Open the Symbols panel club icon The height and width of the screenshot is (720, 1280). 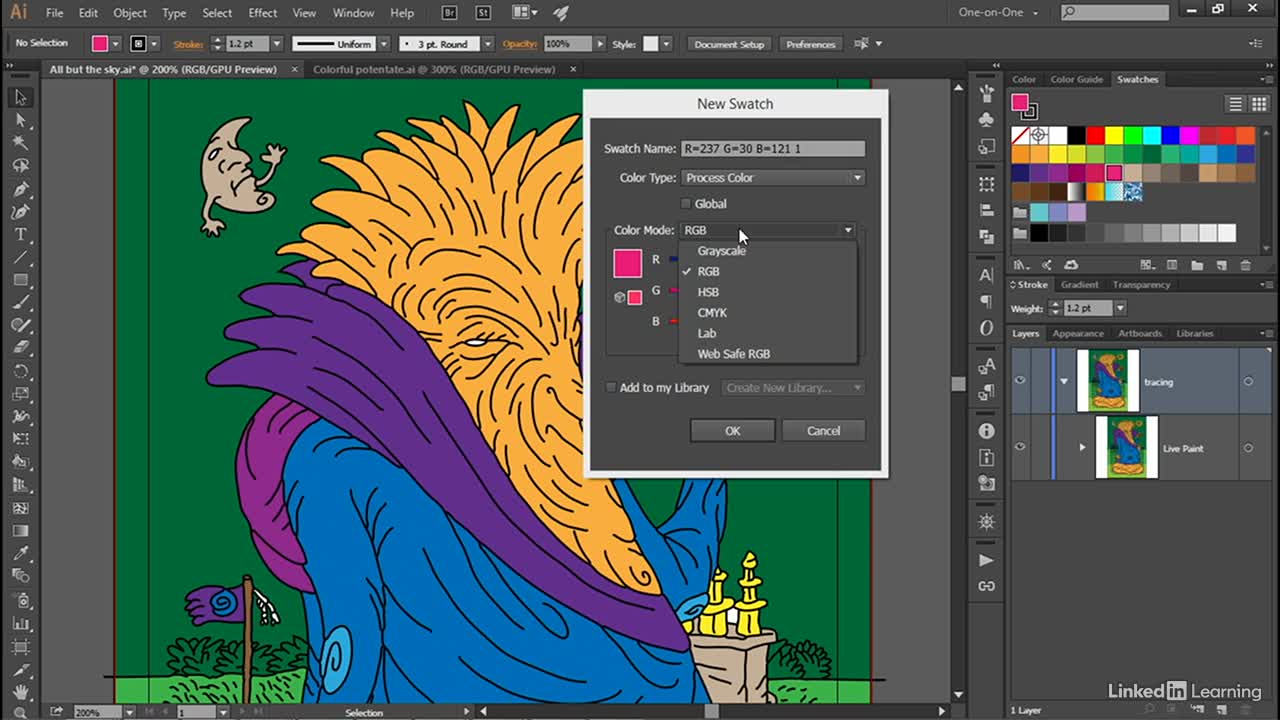pos(987,120)
